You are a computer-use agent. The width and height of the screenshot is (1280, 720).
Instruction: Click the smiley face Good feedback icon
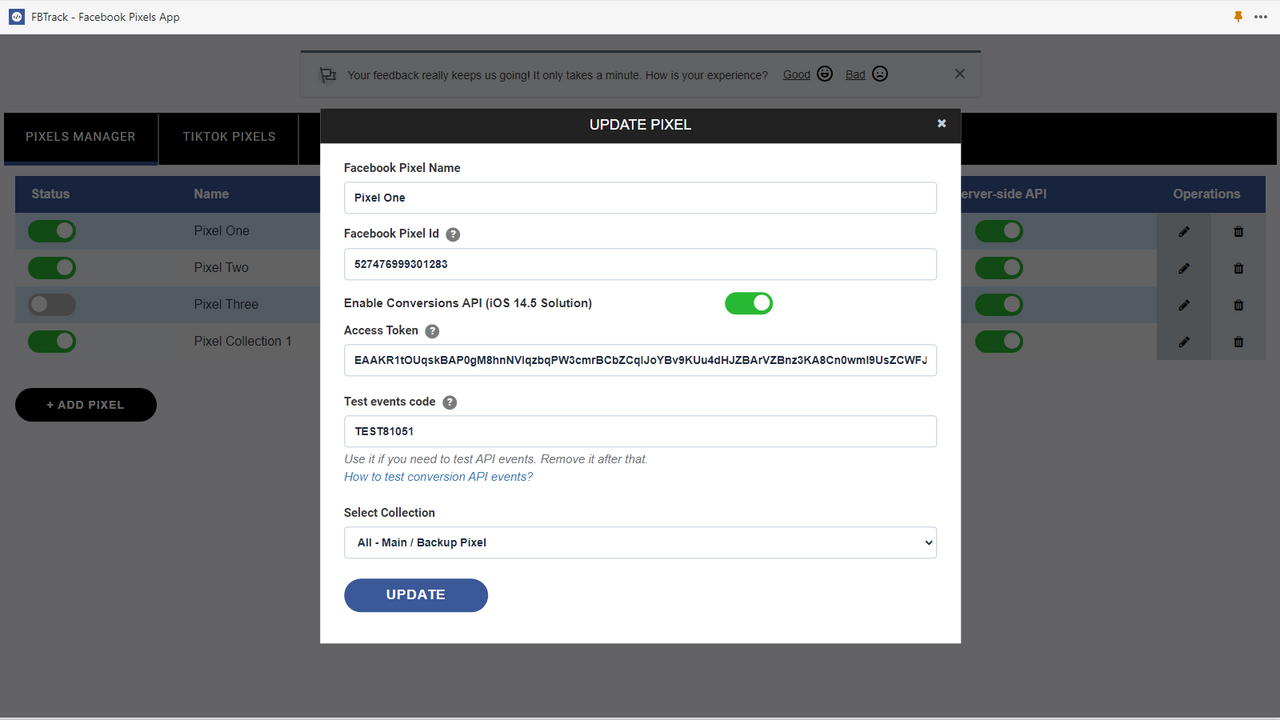825,74
